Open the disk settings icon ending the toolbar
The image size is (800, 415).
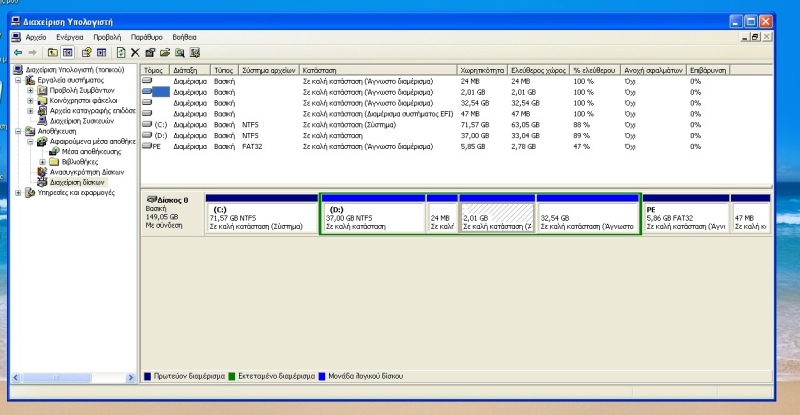pos(194,53)
